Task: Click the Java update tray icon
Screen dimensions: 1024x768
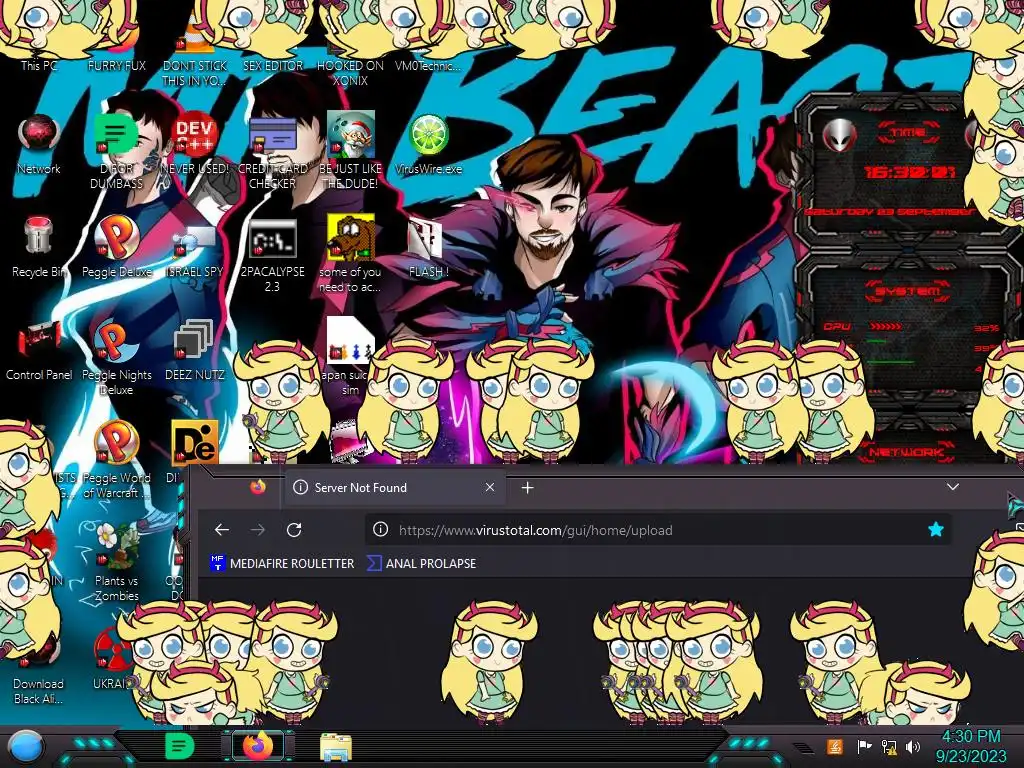Action: tap(835, 746)
